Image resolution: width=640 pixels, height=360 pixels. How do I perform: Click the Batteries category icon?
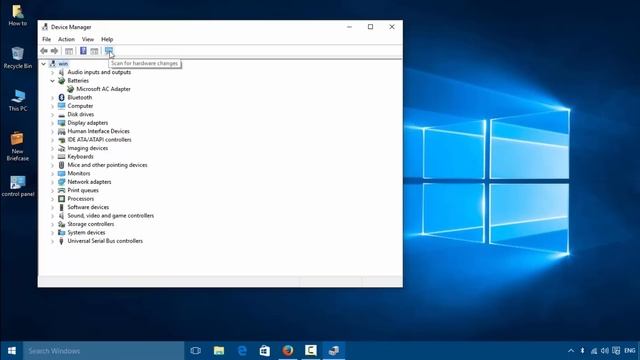point(62,80)
